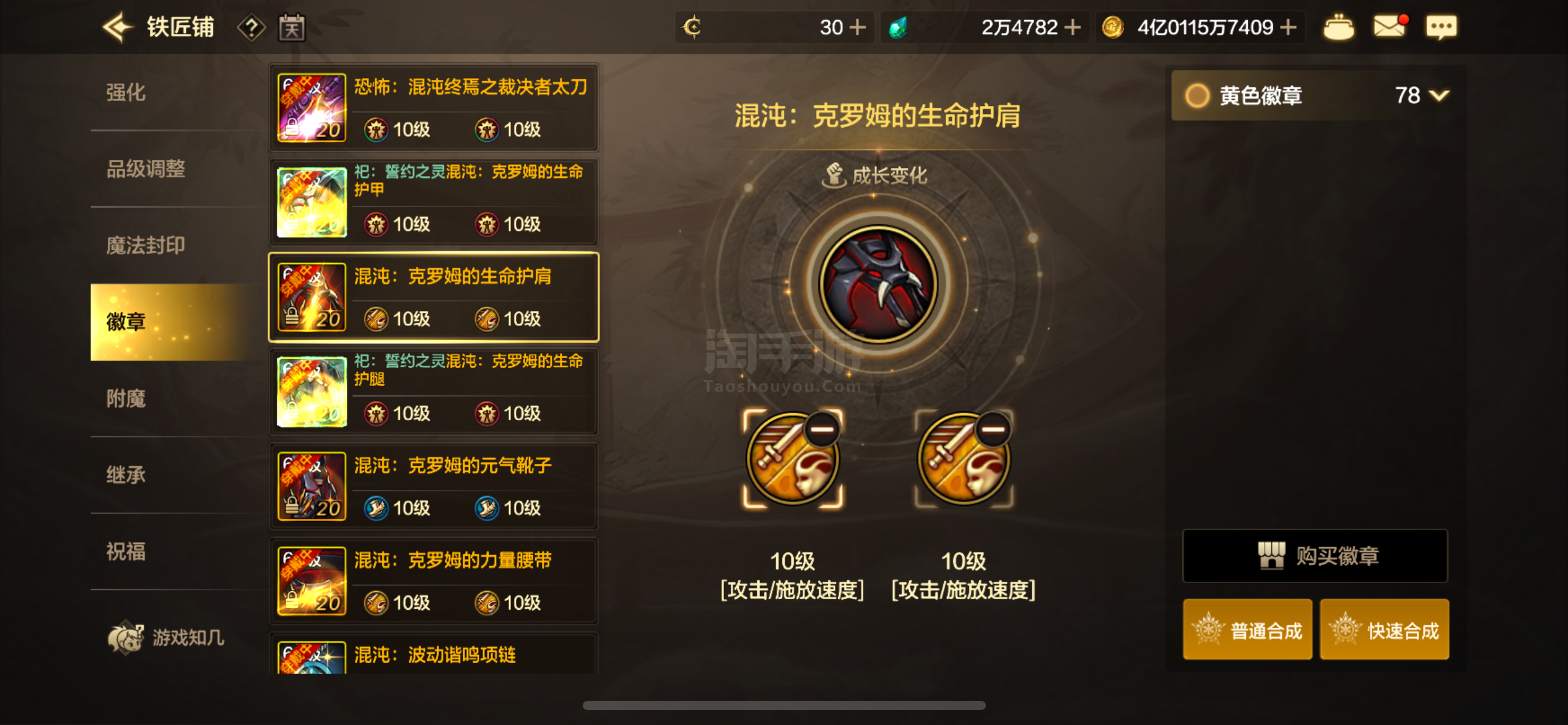Click the 购买徽章 button
This screenshot has width=1568, height=725.
coord(1315,556)
